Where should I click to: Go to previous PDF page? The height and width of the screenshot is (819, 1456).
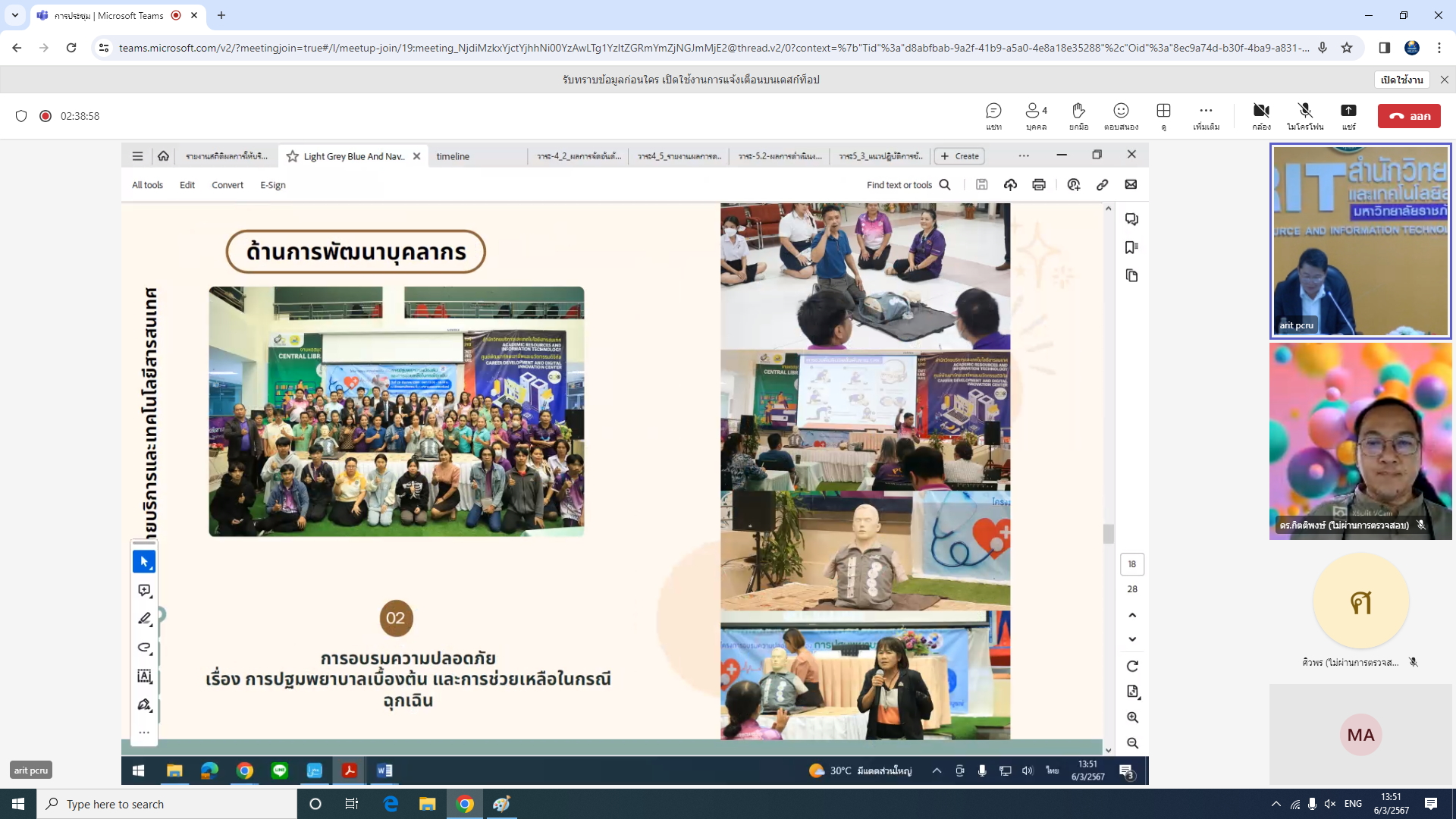[1132, 615]
